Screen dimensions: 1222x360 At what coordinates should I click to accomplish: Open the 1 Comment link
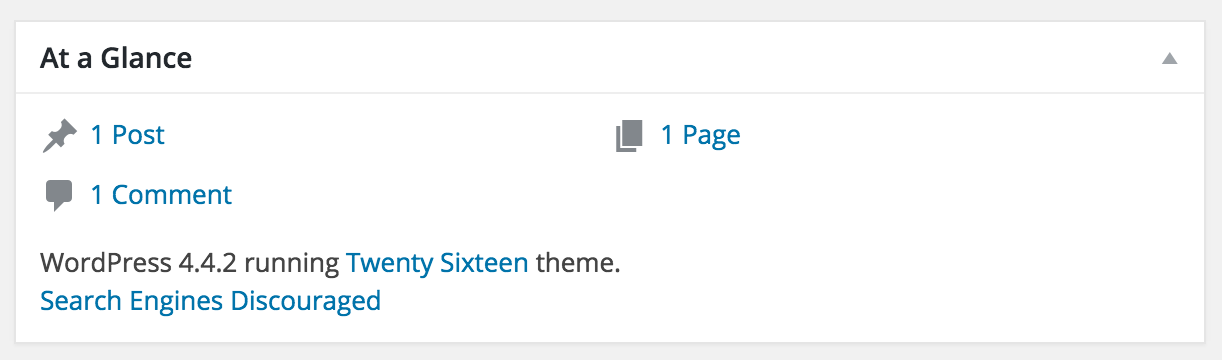(161, 194)
